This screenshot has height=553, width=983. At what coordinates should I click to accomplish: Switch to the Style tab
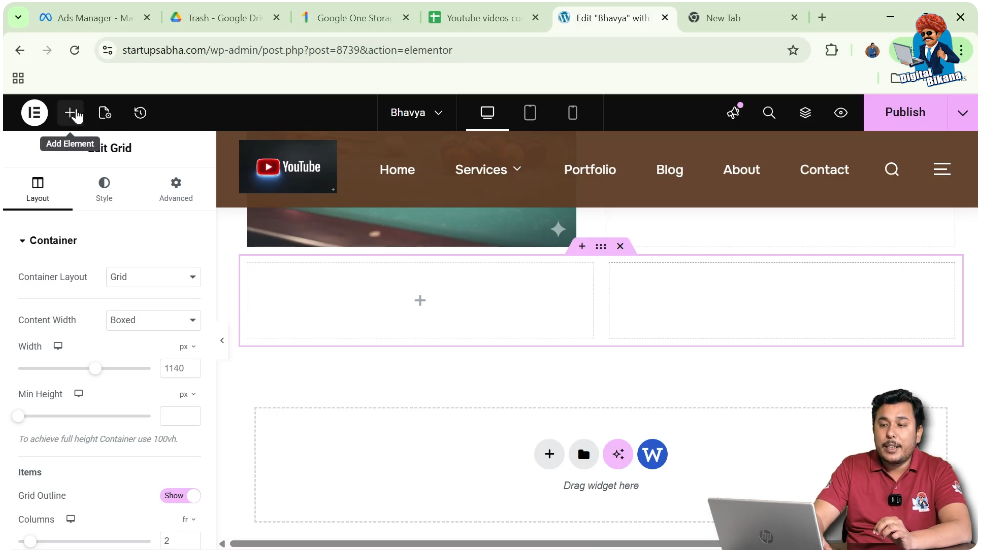[x=104, y=189]
